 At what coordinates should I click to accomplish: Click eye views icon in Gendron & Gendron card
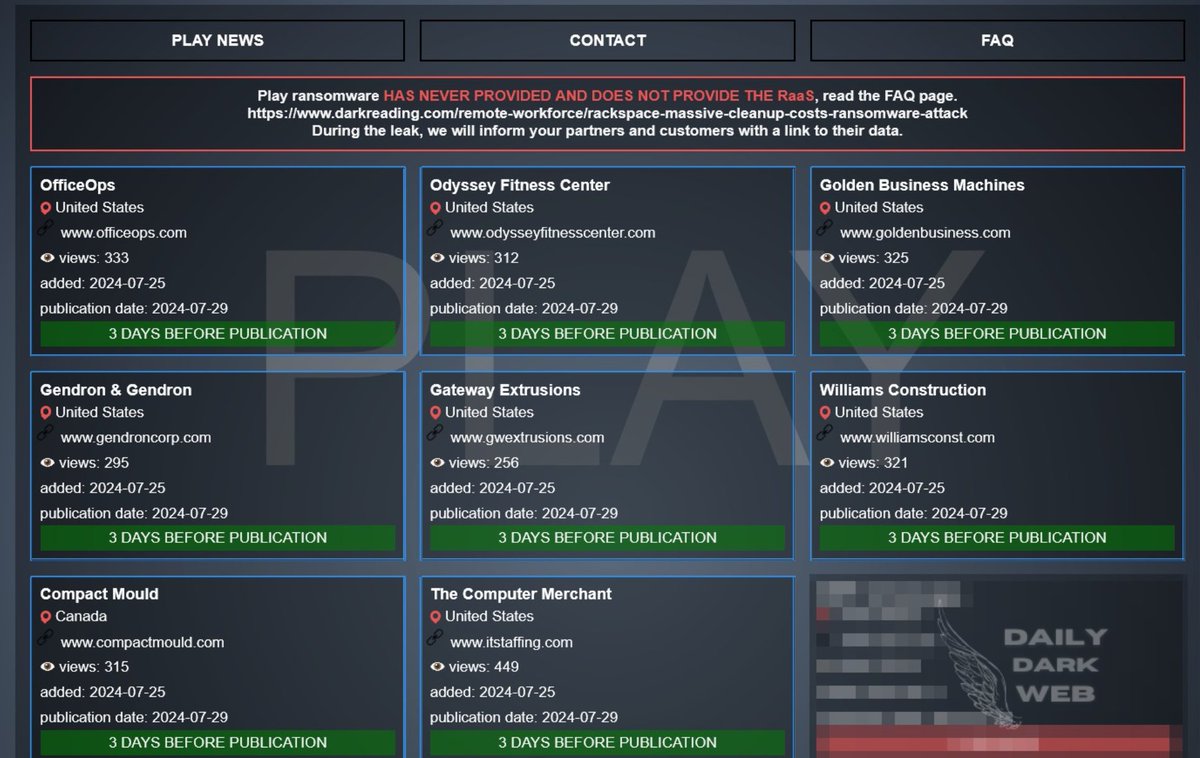coord(47,463)
